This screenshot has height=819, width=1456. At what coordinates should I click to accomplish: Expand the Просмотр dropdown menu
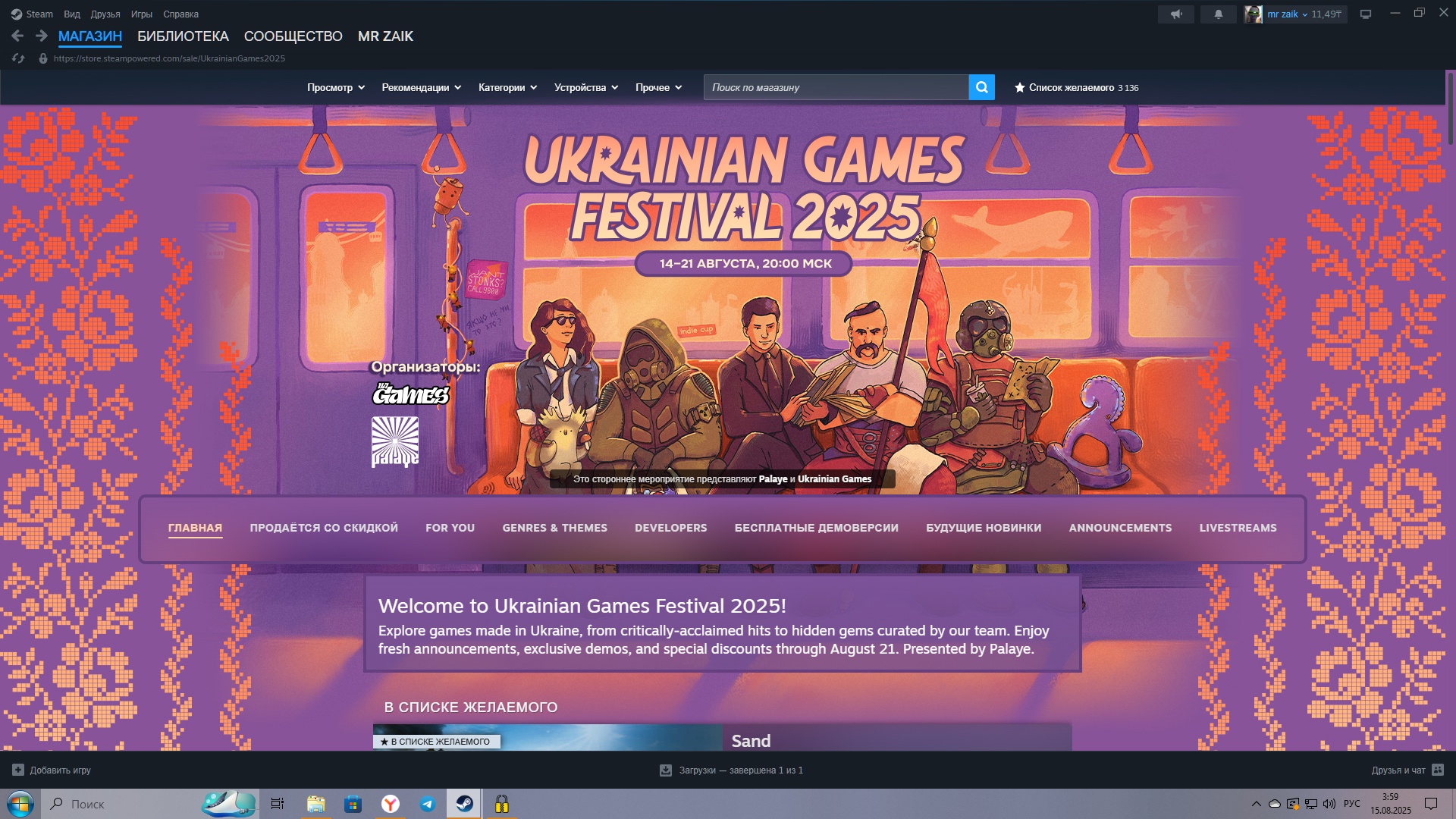(336, 87)
